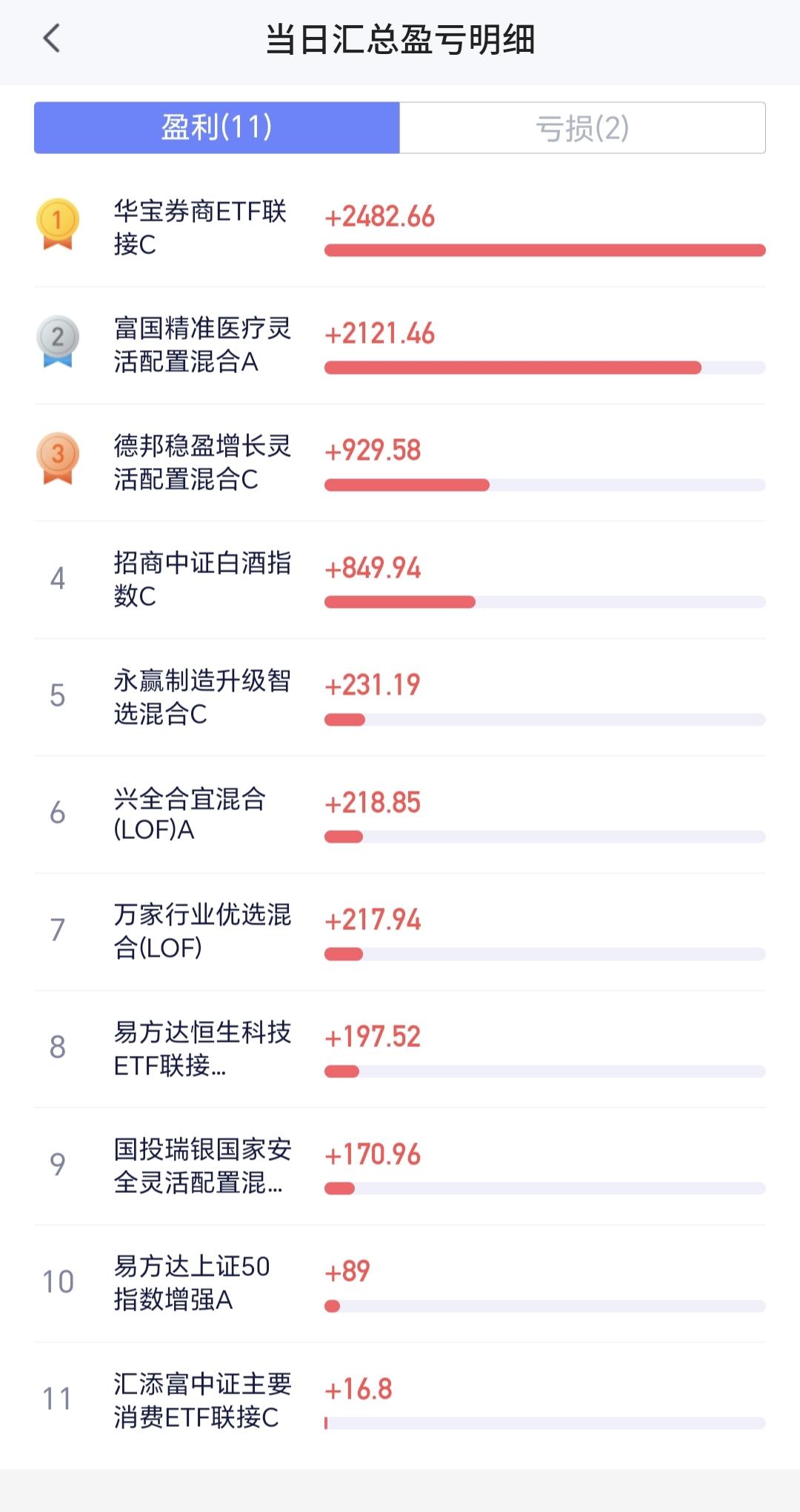Select 德邦稳盈增长灵活配置混合C fund
This screenshot has width=800, height=1512.
coord(400,462)
